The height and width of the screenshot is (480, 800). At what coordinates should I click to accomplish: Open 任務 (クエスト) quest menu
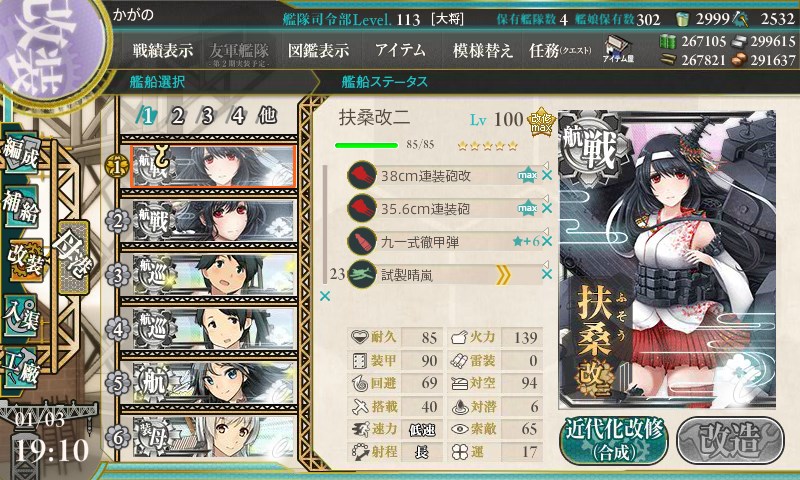click(560, 50)
